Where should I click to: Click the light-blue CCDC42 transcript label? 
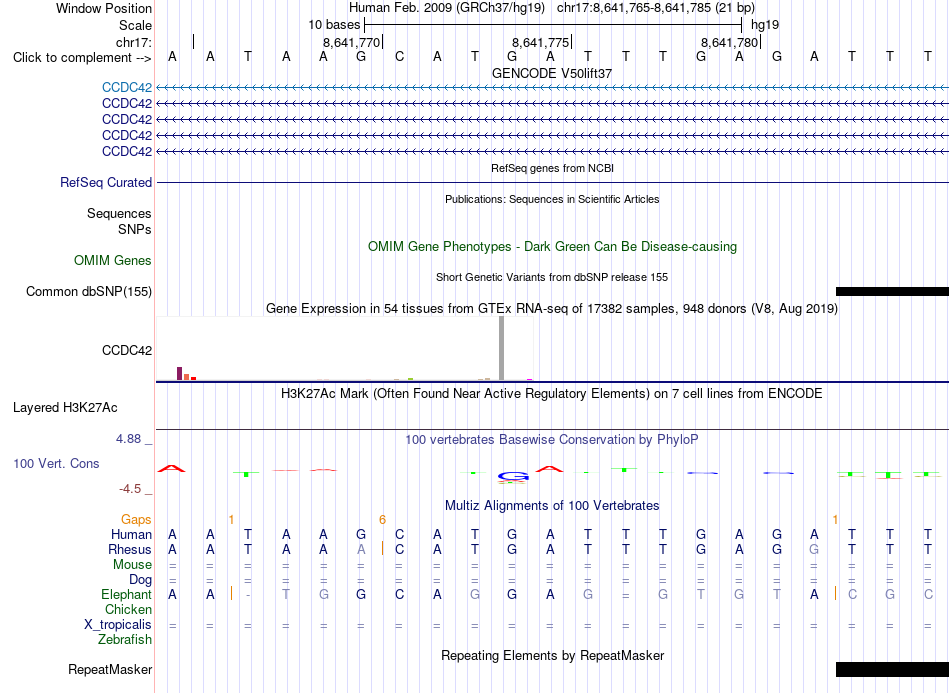(127, 87)
